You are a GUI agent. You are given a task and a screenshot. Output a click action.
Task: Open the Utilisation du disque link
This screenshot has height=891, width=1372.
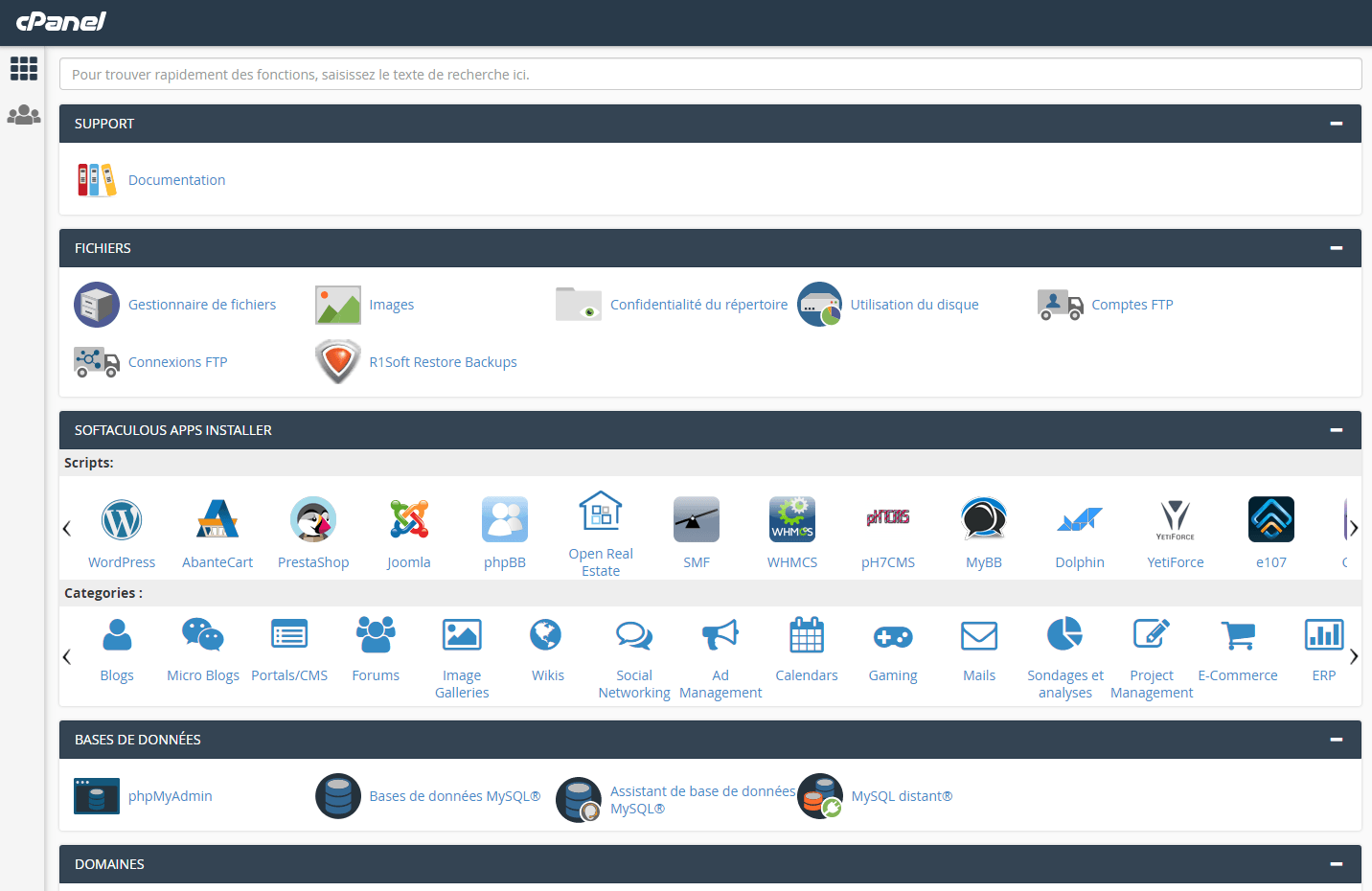[915, 305]
